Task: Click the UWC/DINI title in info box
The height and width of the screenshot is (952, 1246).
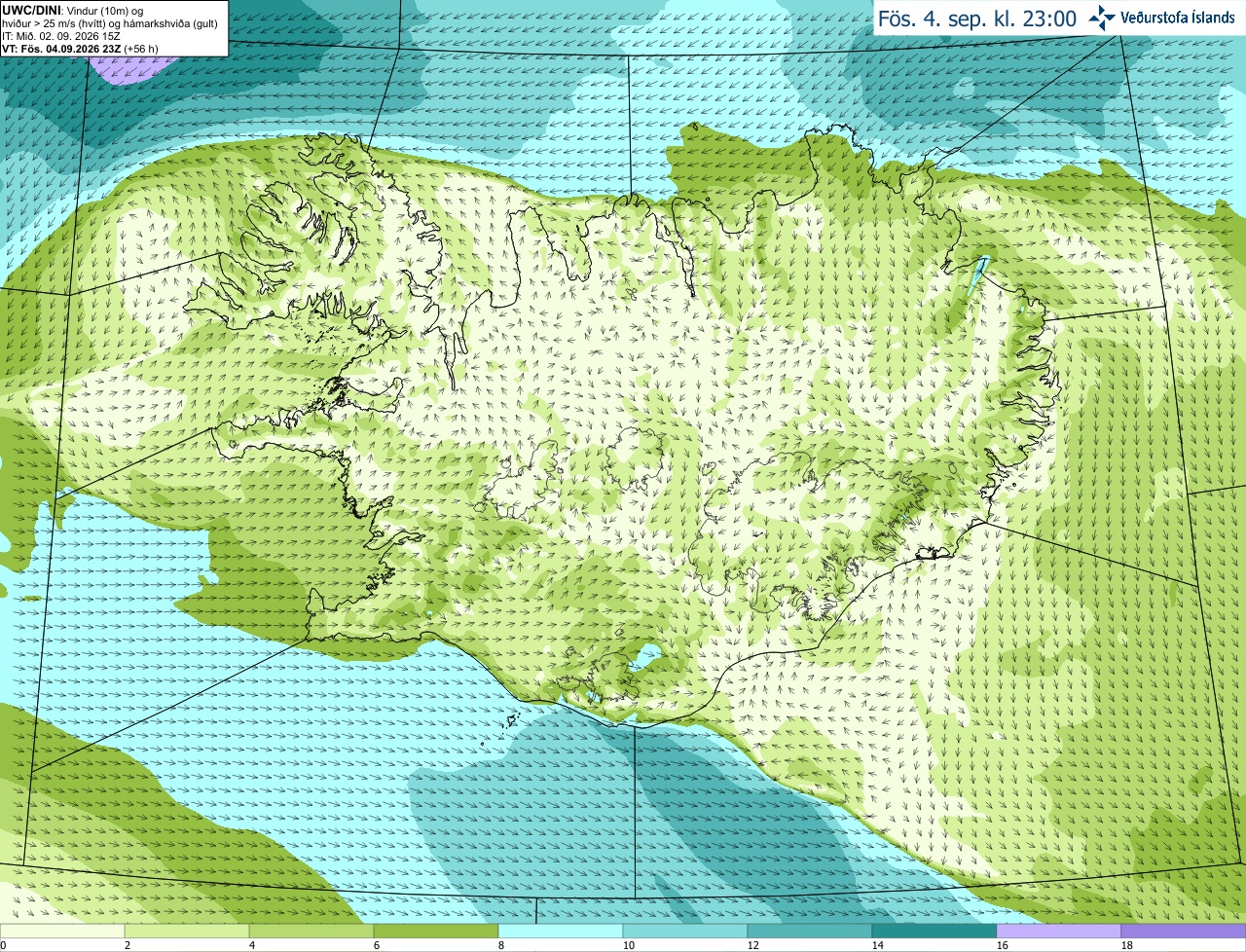Action: point(31,10)
